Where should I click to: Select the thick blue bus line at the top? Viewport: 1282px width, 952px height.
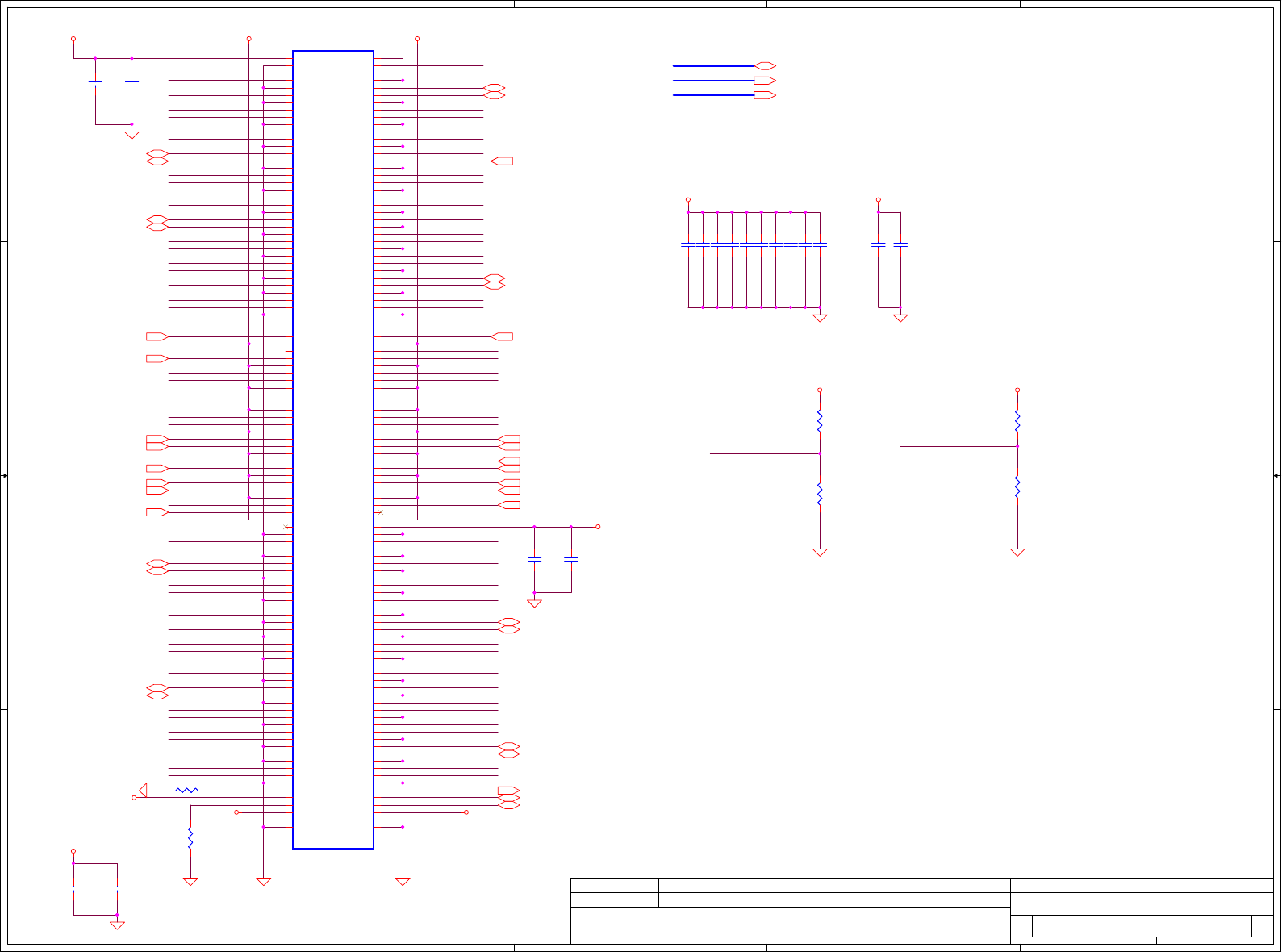pos(713,66)
